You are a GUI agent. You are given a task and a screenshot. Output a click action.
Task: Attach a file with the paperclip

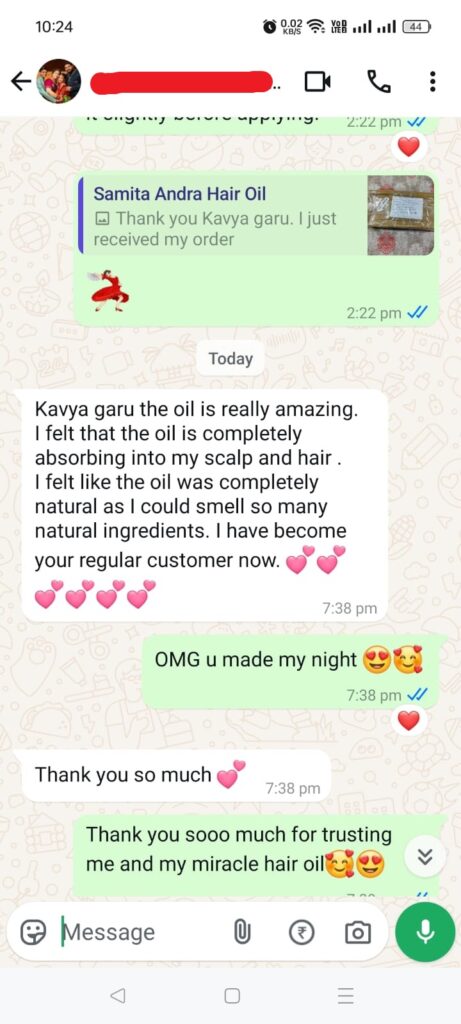242,933
